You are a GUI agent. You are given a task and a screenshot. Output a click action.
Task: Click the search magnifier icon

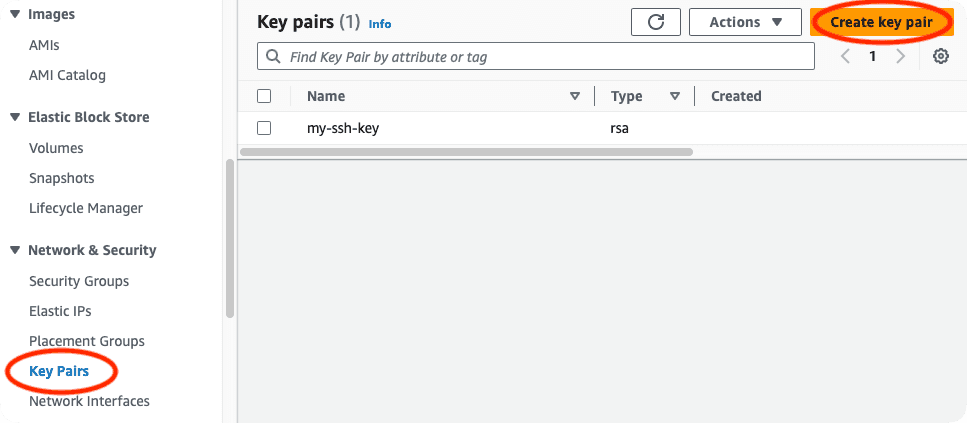pos(273,57)
